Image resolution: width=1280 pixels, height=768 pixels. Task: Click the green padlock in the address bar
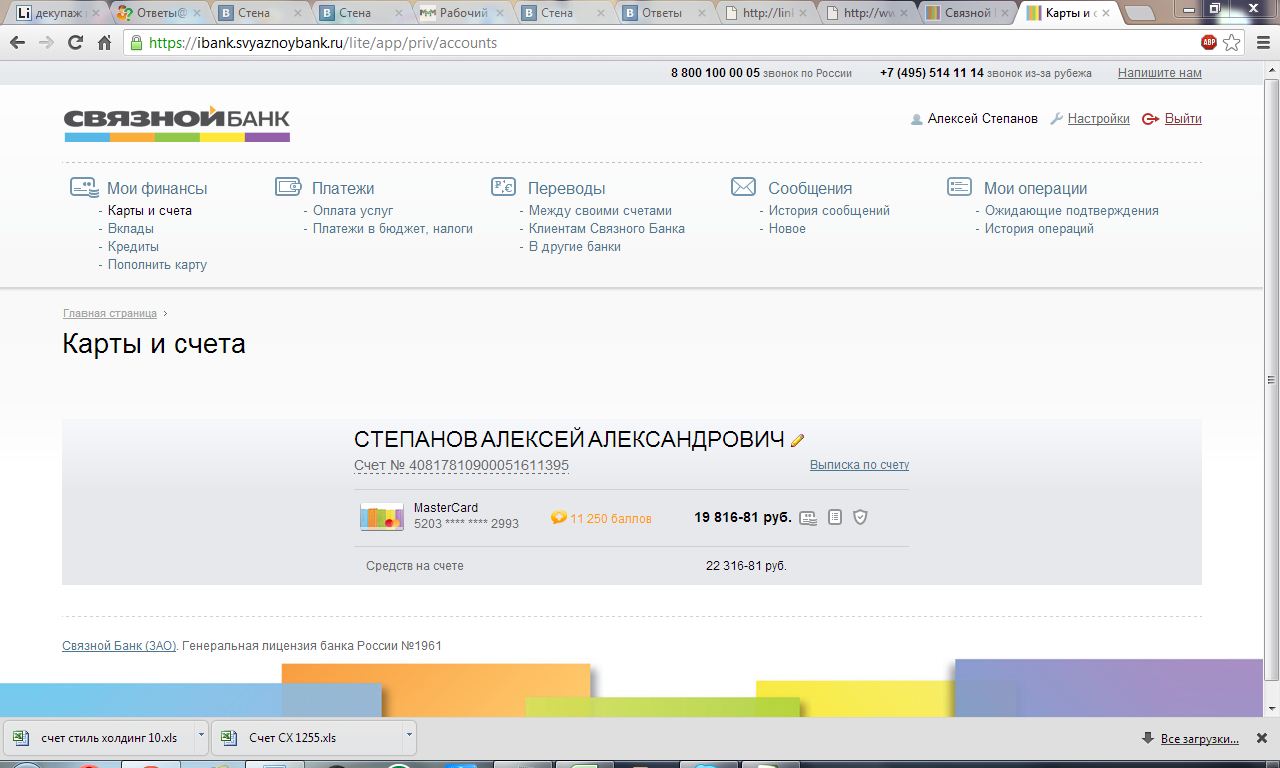(x=137, y=43)
